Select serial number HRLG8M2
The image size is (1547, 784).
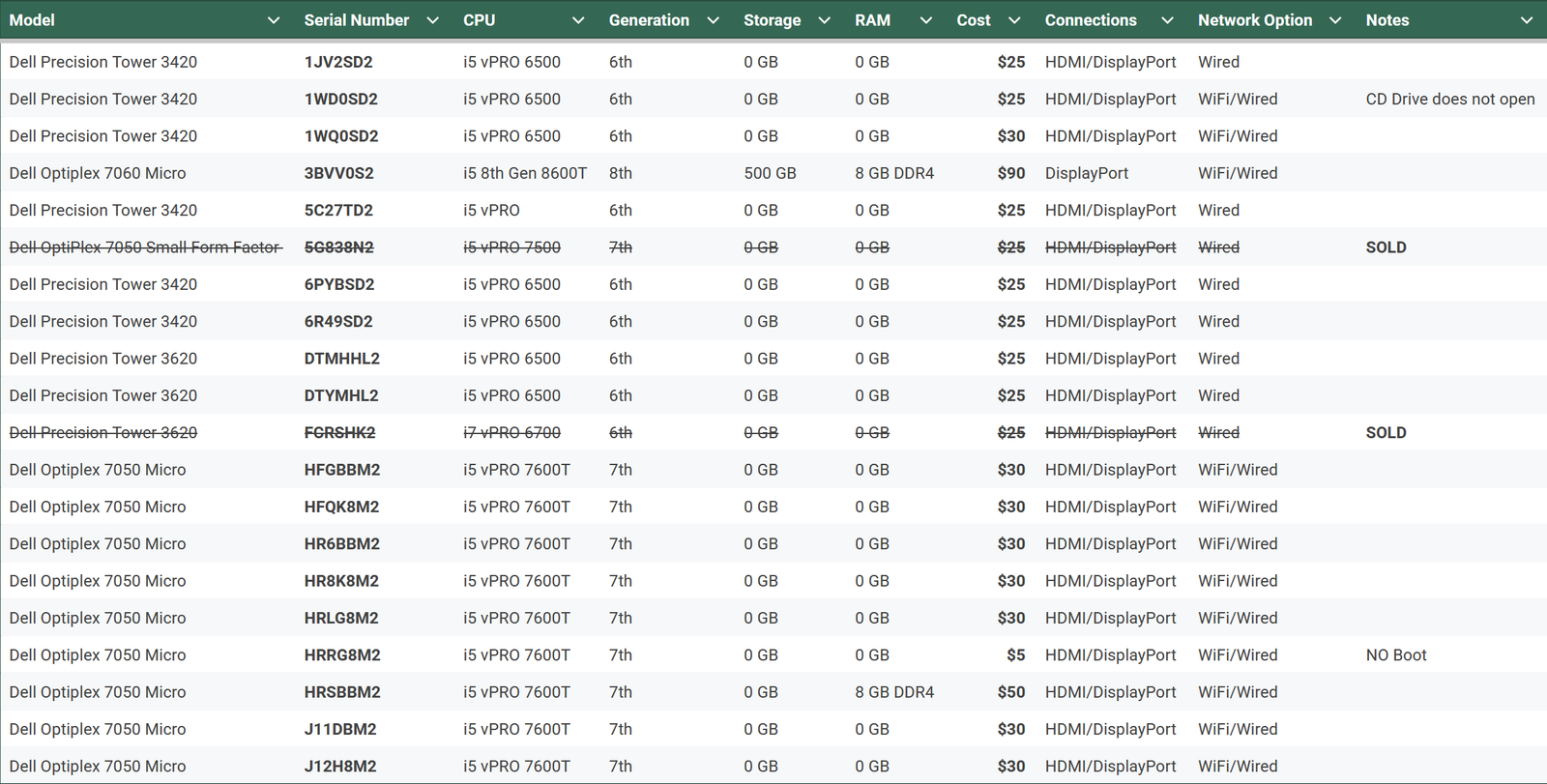pos(341,618)
